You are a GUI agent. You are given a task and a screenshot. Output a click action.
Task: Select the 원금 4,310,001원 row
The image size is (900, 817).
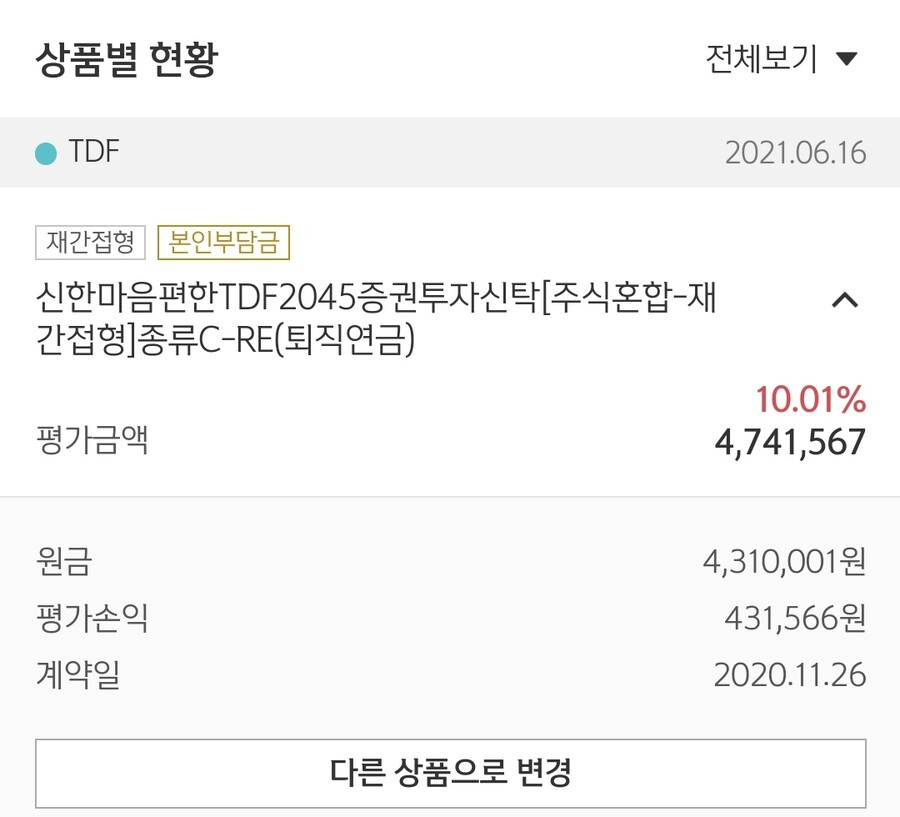451,562
